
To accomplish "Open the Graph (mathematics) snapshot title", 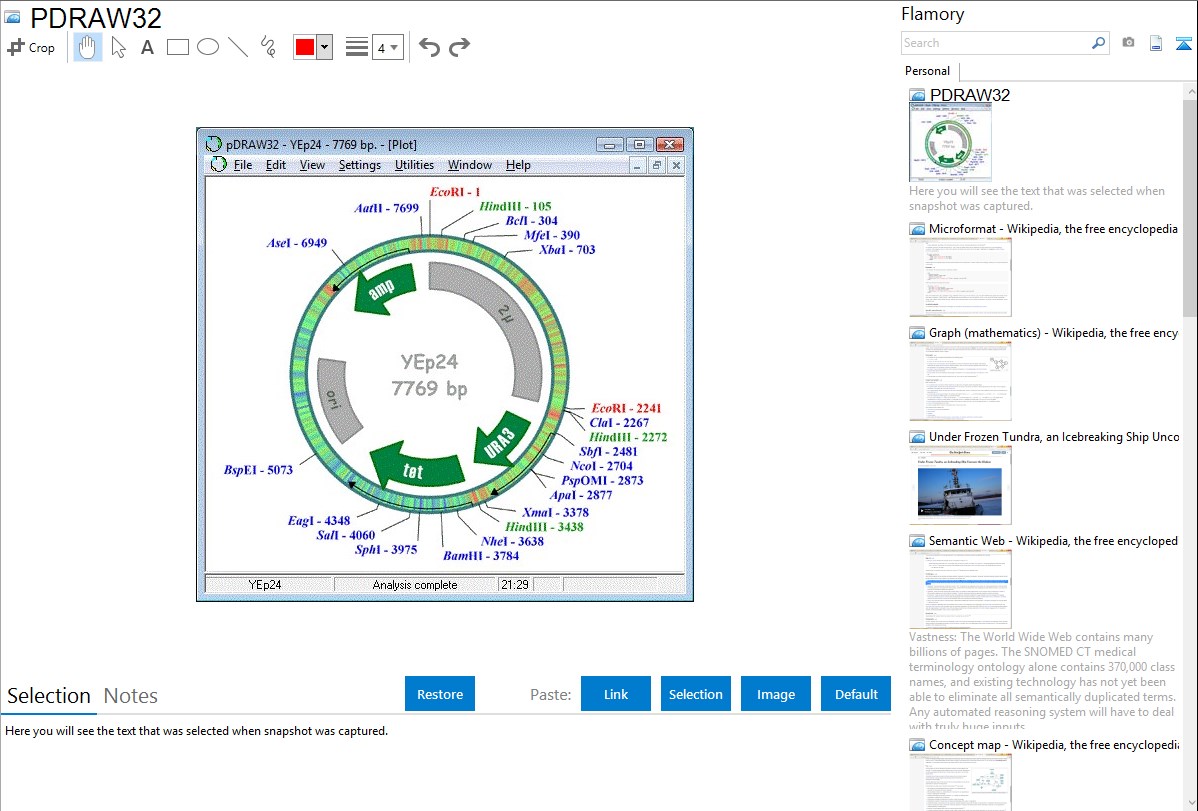I will click(1053, 333).
